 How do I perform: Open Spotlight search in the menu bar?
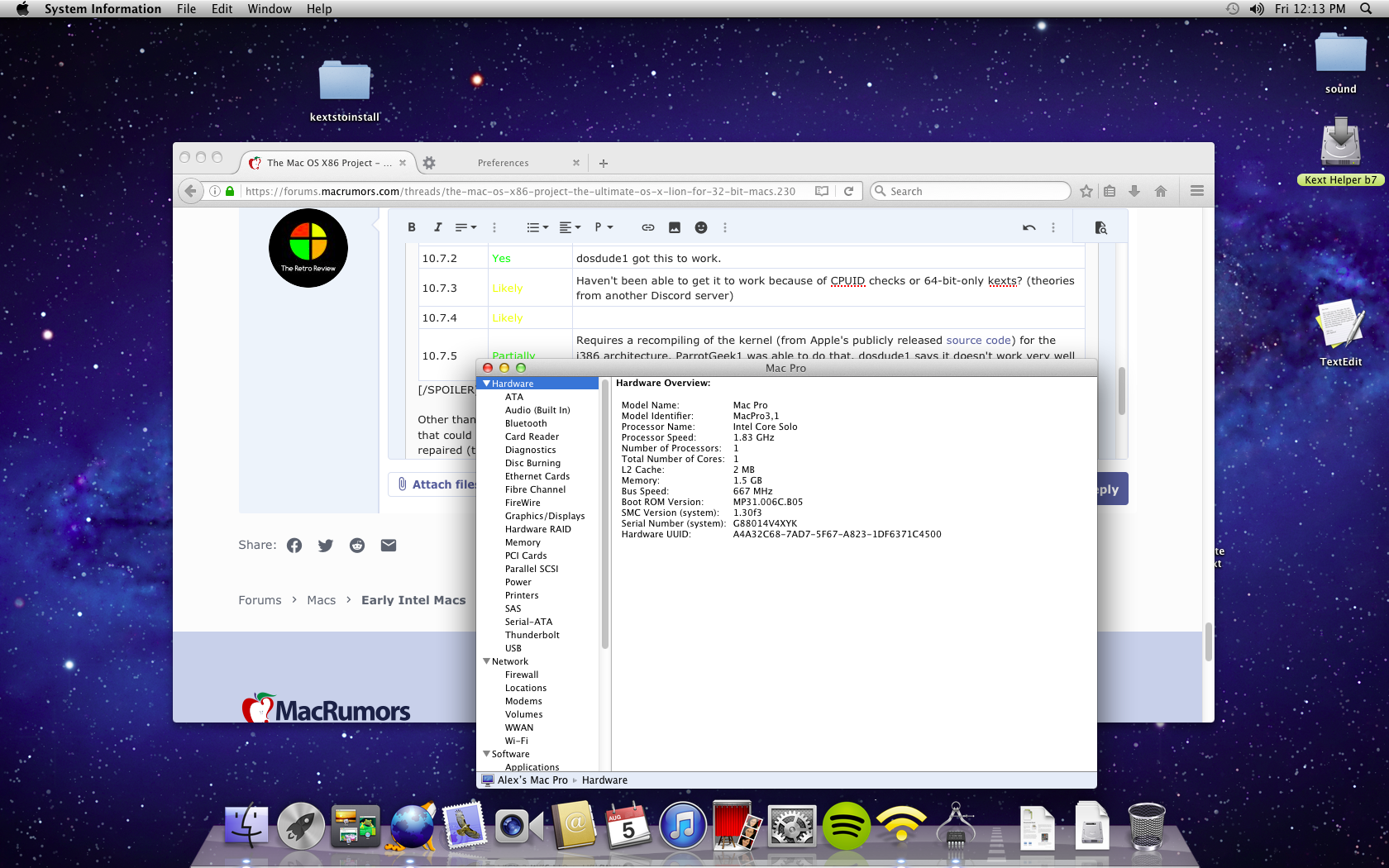coord(1366,8)
